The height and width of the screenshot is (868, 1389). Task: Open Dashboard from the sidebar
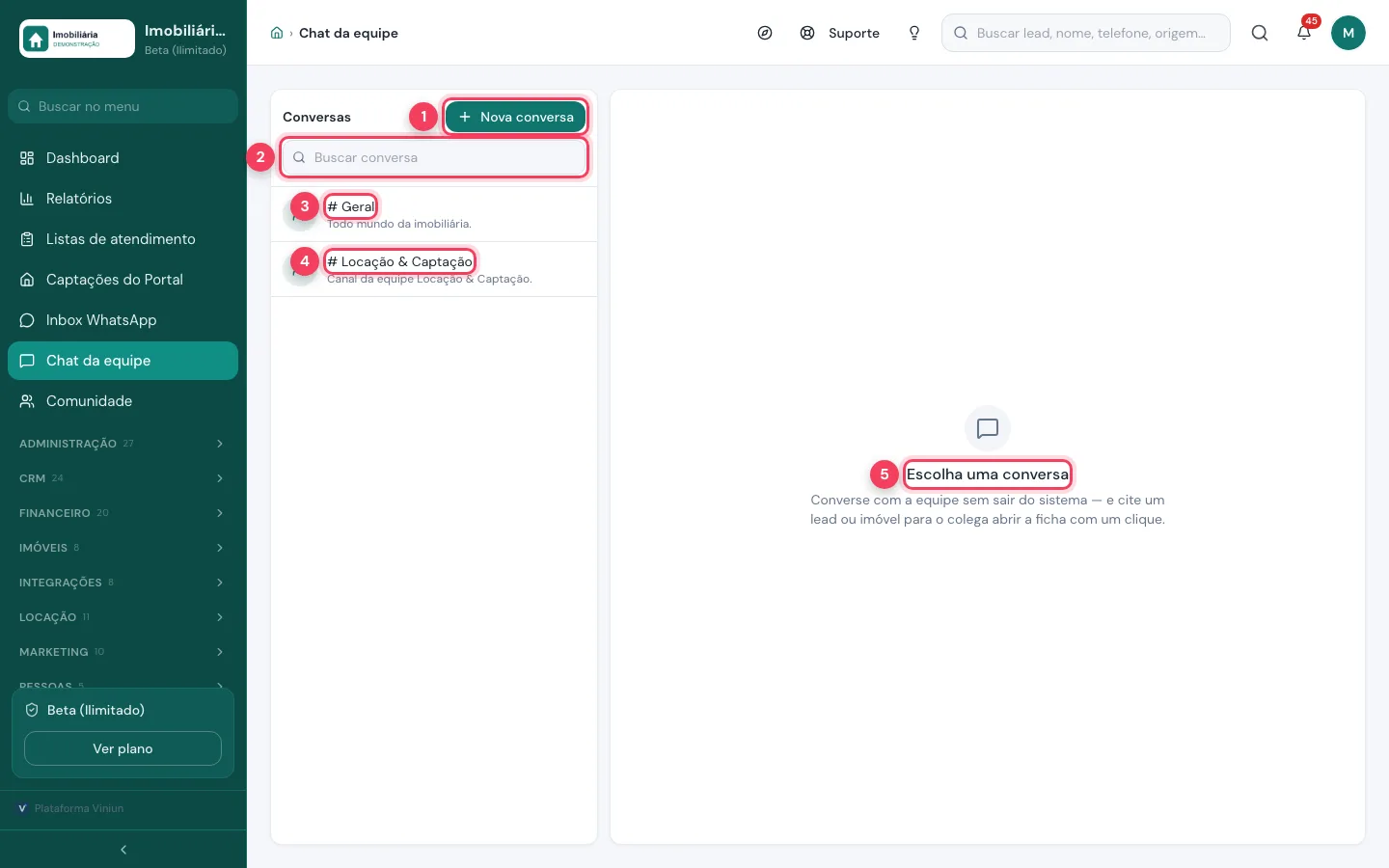tap(123, 158)
